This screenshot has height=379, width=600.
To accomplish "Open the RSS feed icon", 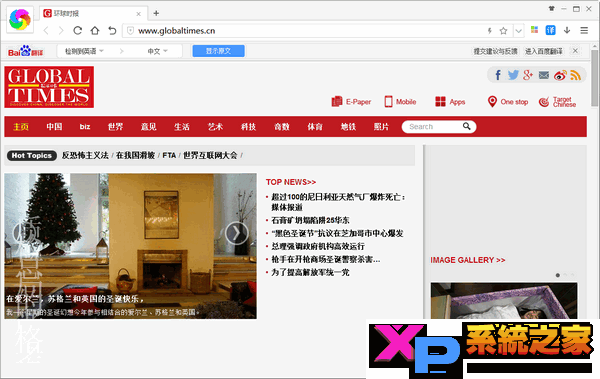I will tap(576, 75).
